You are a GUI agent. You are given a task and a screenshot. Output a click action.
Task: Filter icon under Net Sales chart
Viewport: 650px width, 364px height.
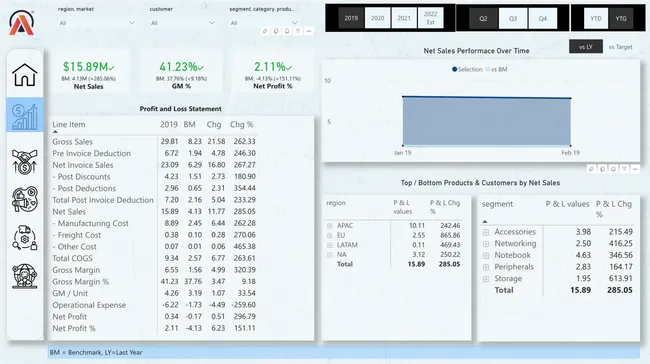pyautogui.click(x=624, y=169)
